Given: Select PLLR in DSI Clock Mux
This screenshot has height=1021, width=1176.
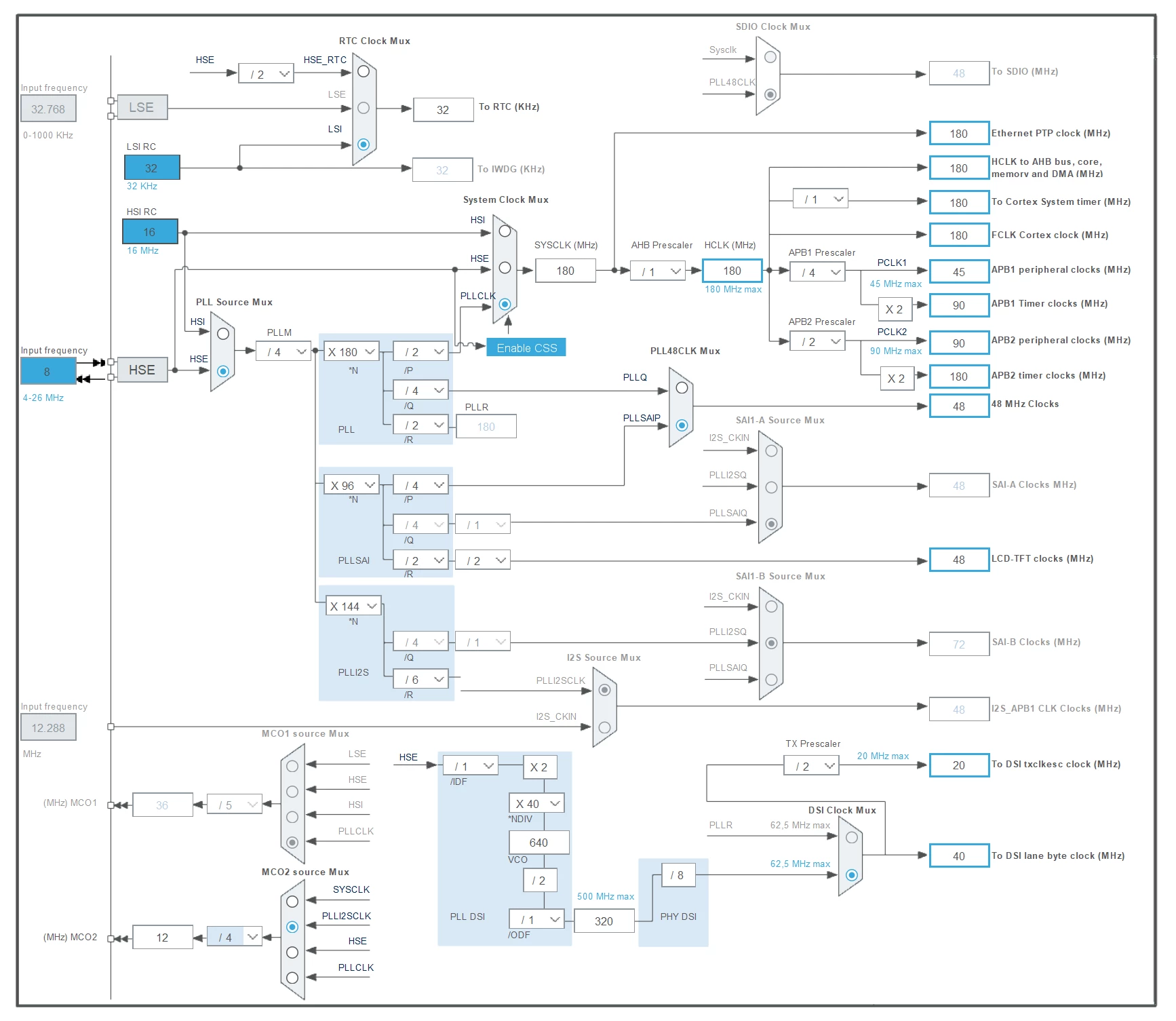Looking at the screenshot, I should 851,838.
